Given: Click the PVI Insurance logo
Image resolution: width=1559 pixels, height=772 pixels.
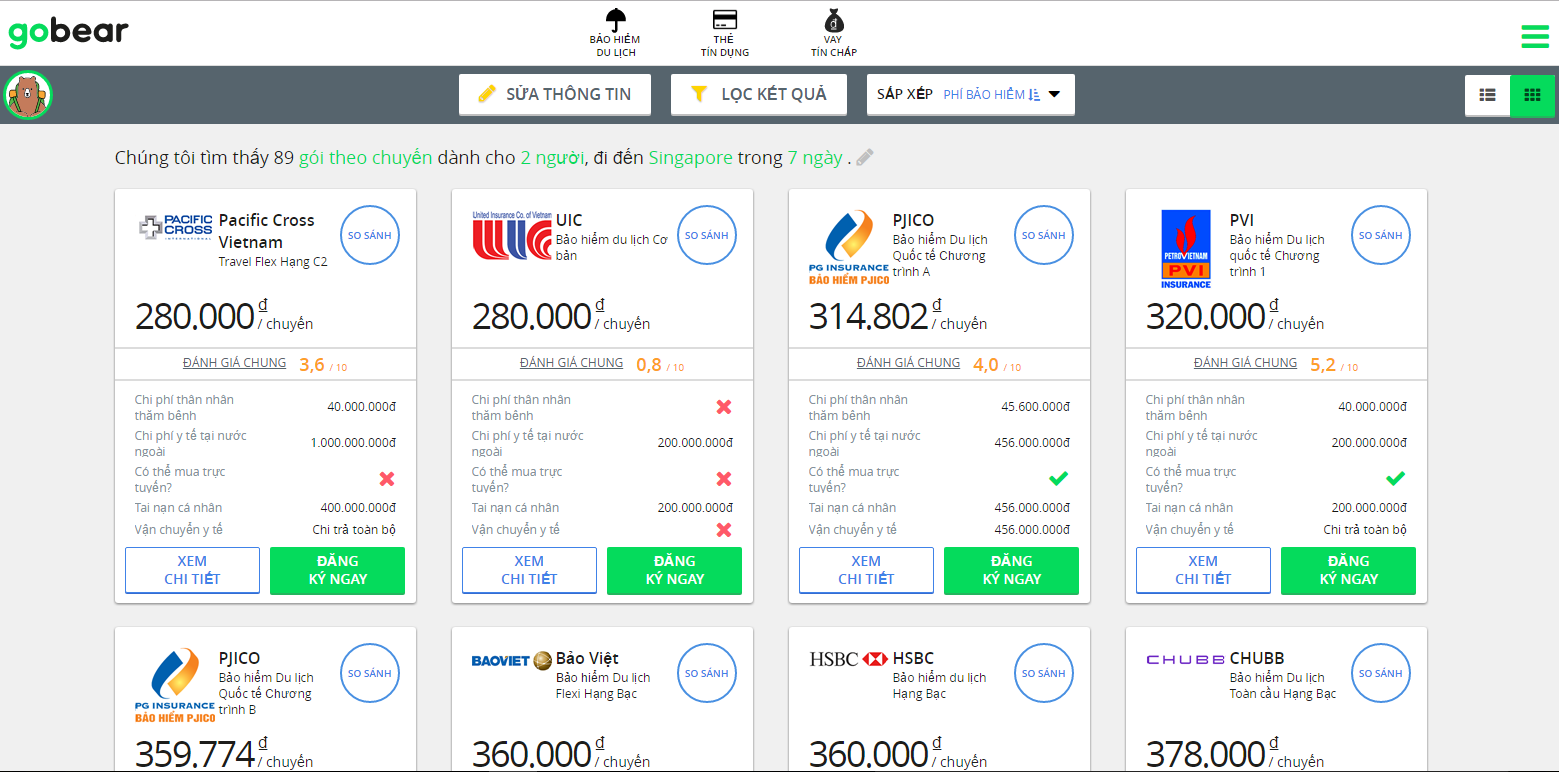Looking at the screenshot, I should pos(1186,249).
